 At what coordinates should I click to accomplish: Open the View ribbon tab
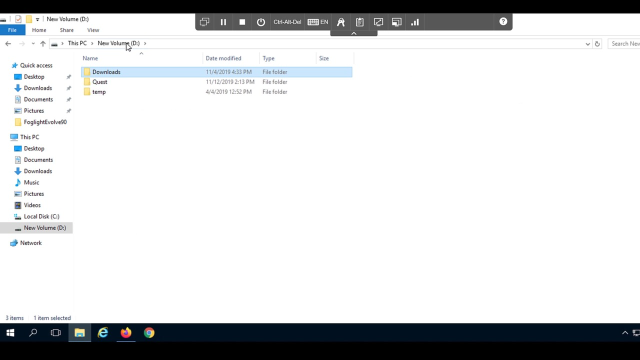(x=93, y=30)
